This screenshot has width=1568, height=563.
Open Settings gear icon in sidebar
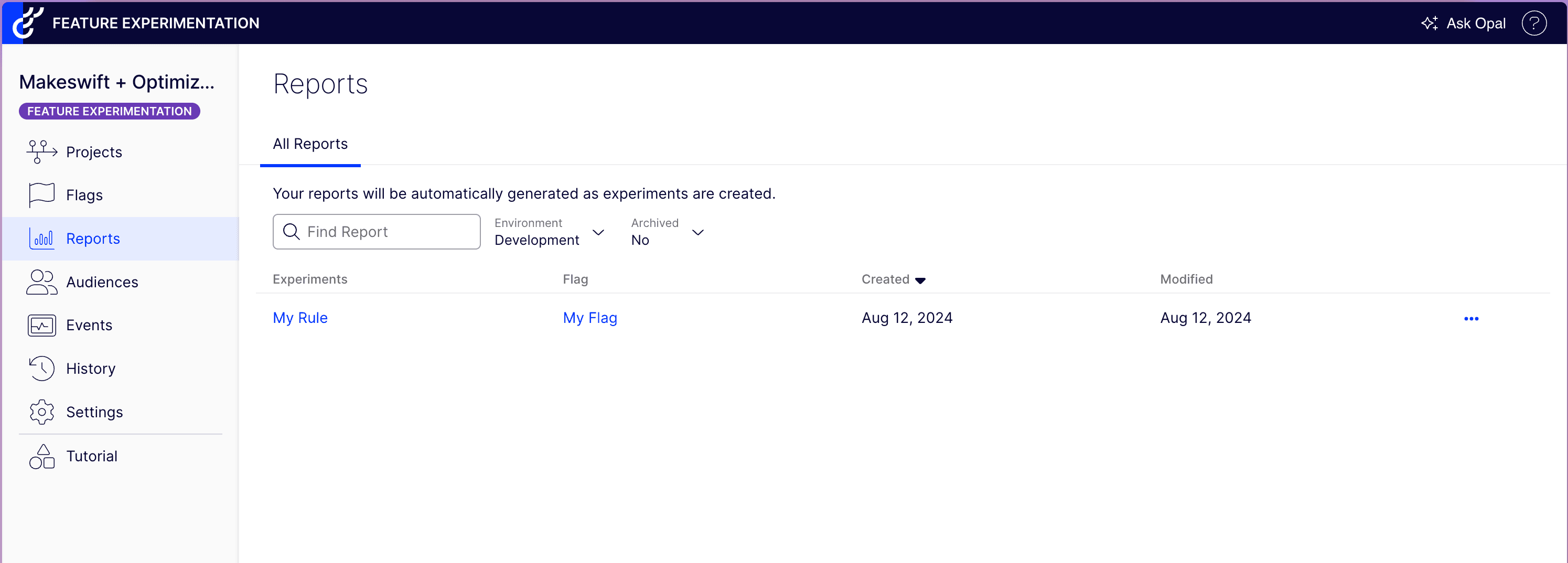pos(41,412)
